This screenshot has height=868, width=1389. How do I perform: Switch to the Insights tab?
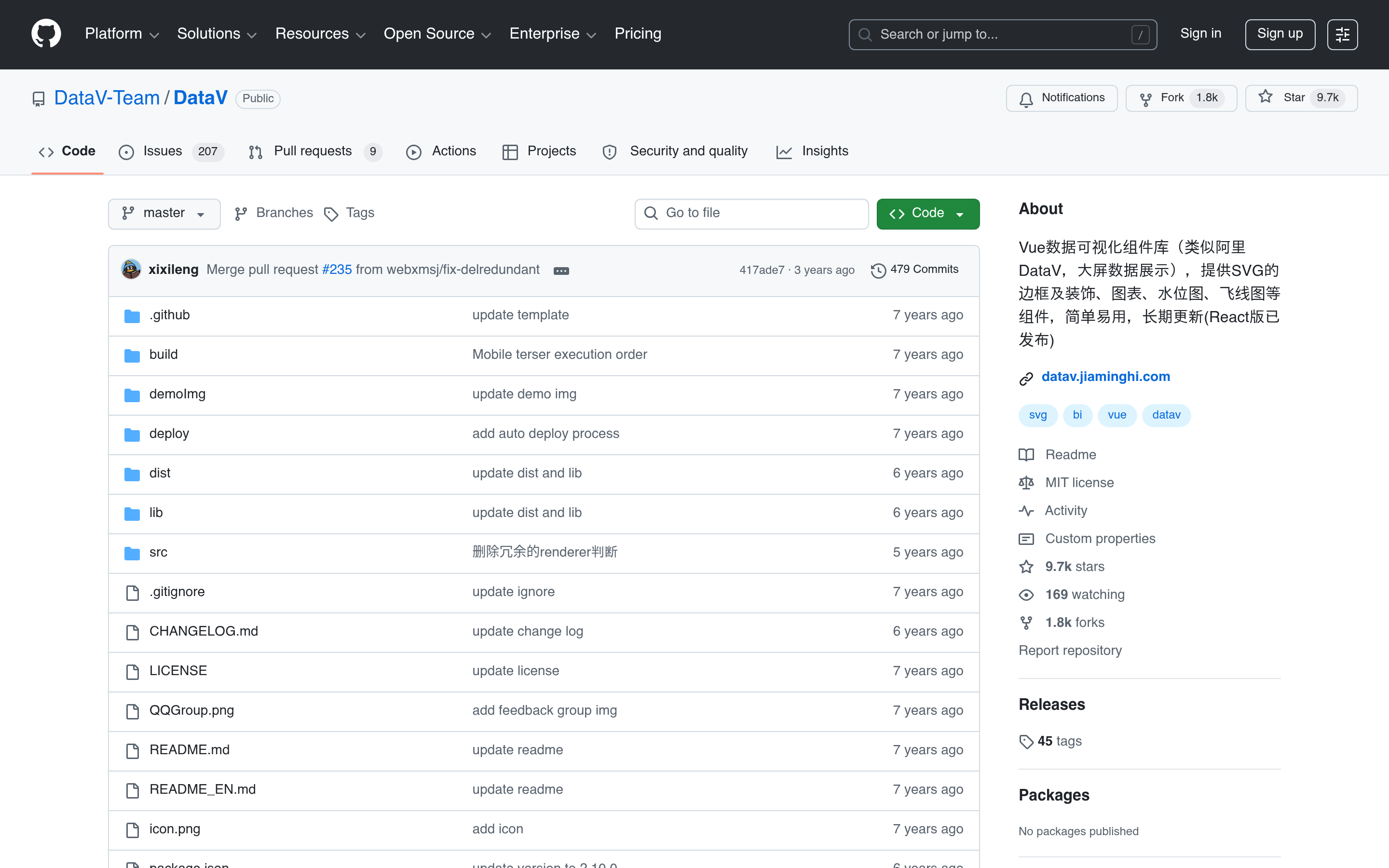[812, 151]
